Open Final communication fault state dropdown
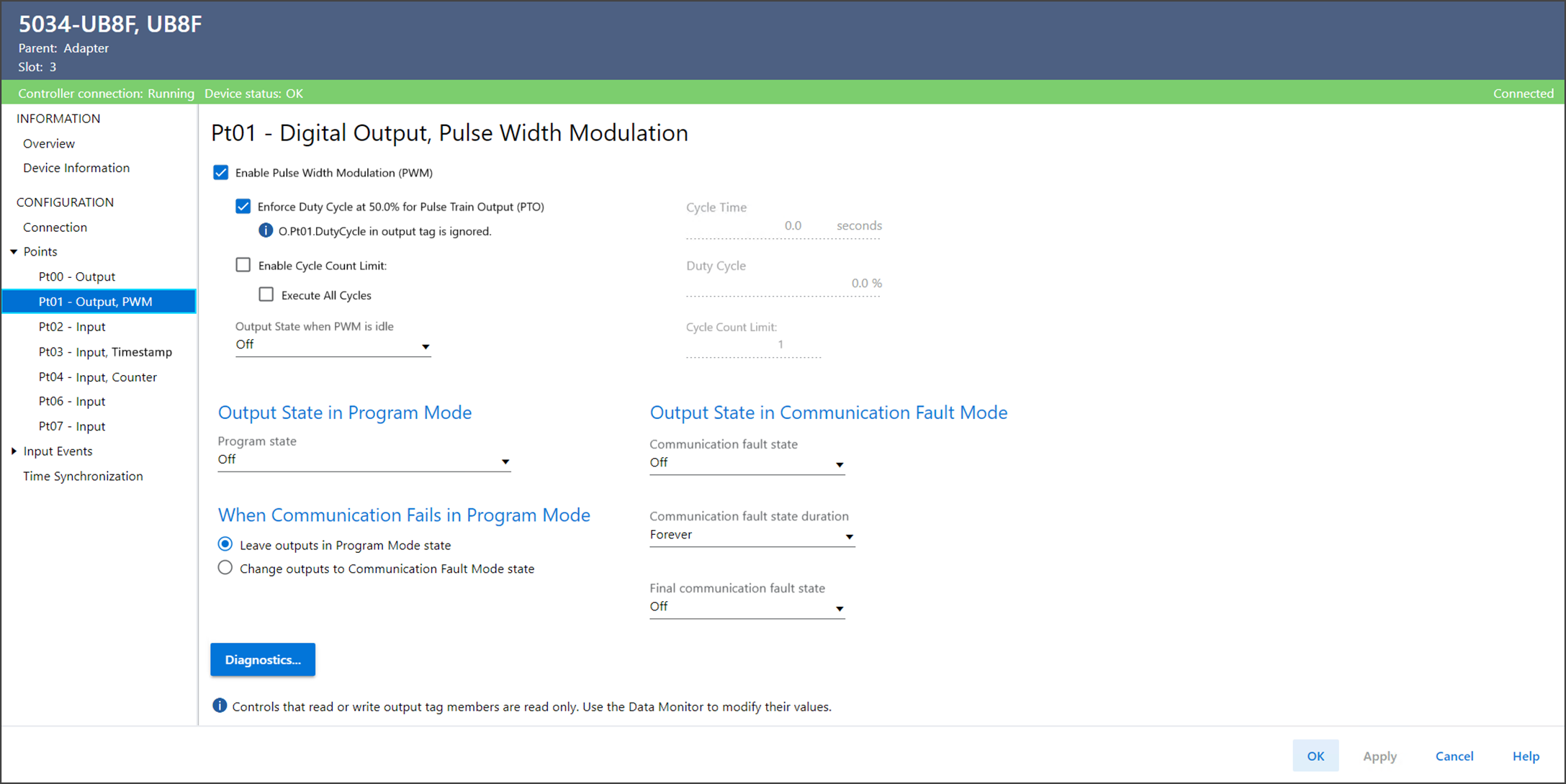Image resolution: width=1566 pixels, height=784 pixels. pyautogui.click(x=746, y=607)
